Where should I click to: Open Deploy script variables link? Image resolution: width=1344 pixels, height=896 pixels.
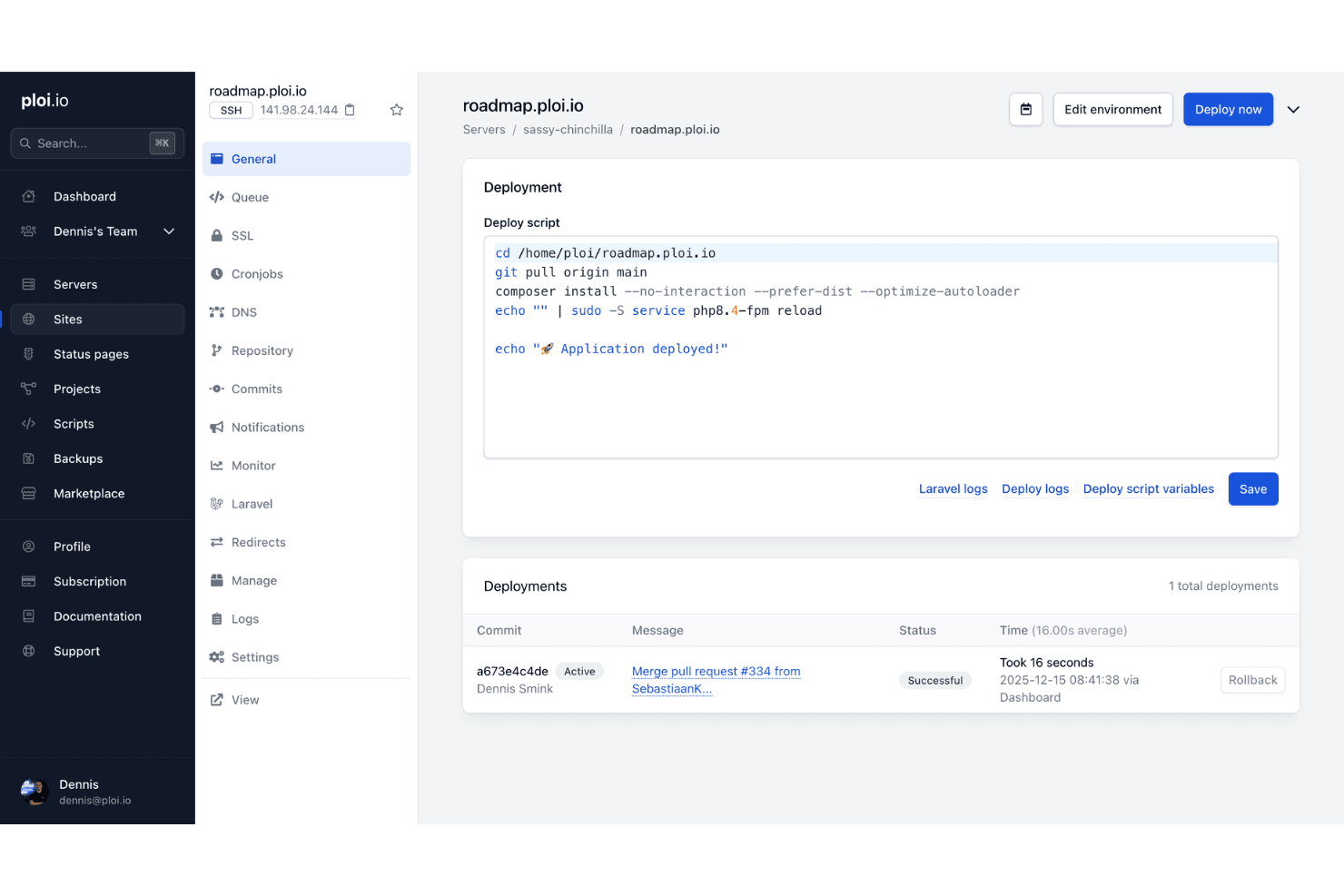1148,489
